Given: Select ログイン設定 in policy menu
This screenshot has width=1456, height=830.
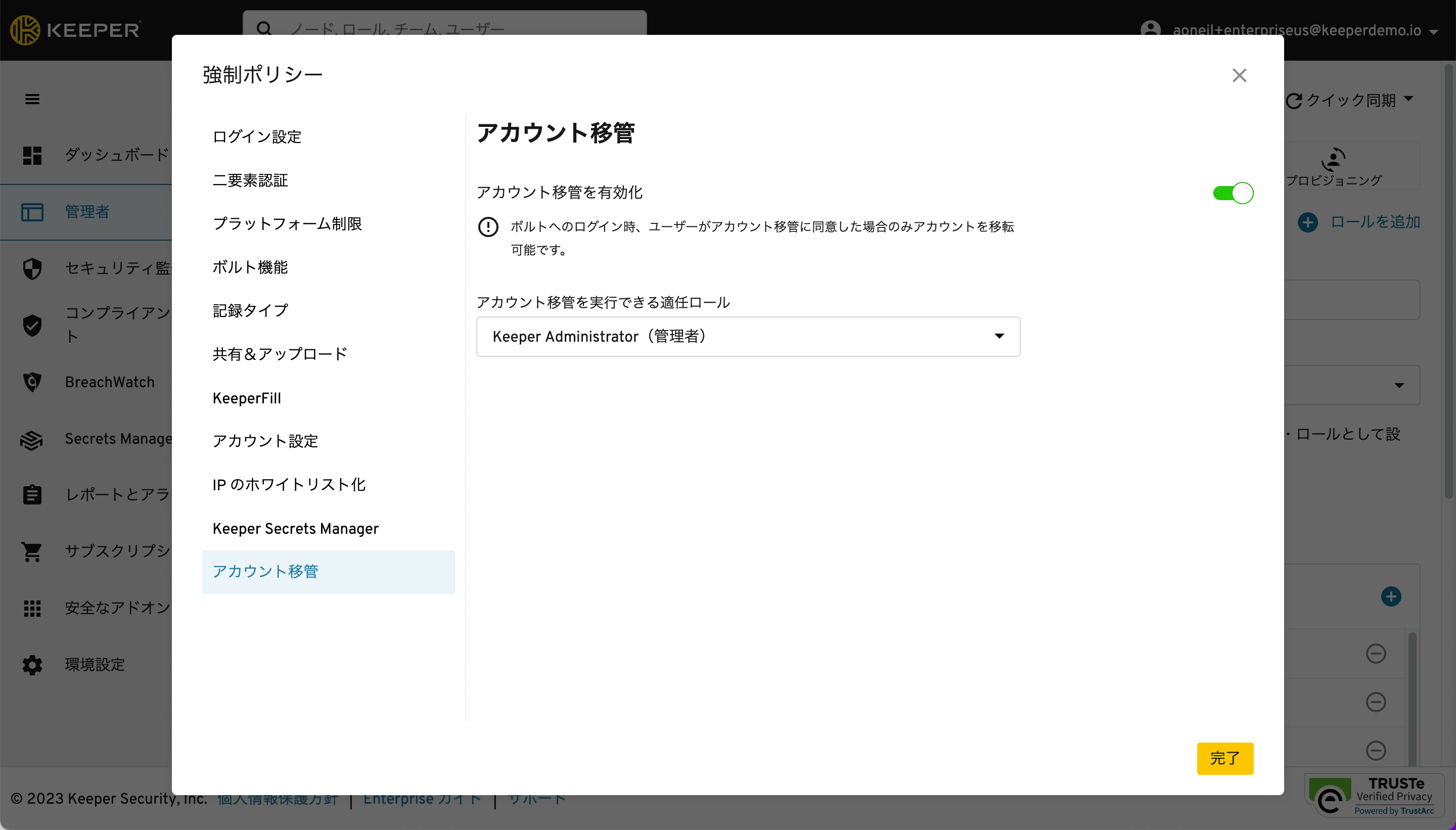Looking at the screenshot, I should [256, 137].
